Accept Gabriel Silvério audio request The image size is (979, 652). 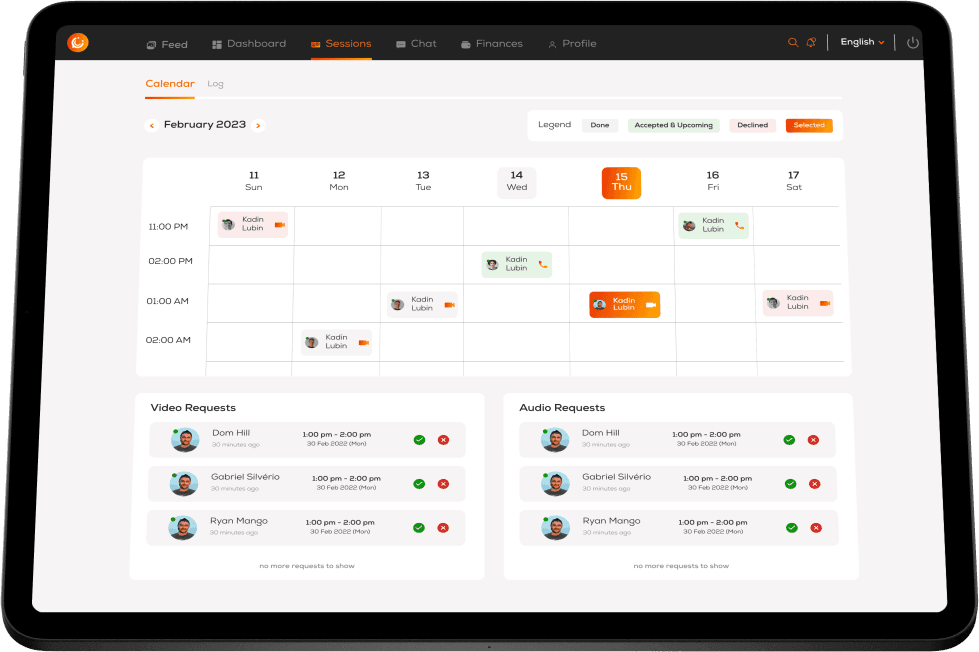(790, 483)
